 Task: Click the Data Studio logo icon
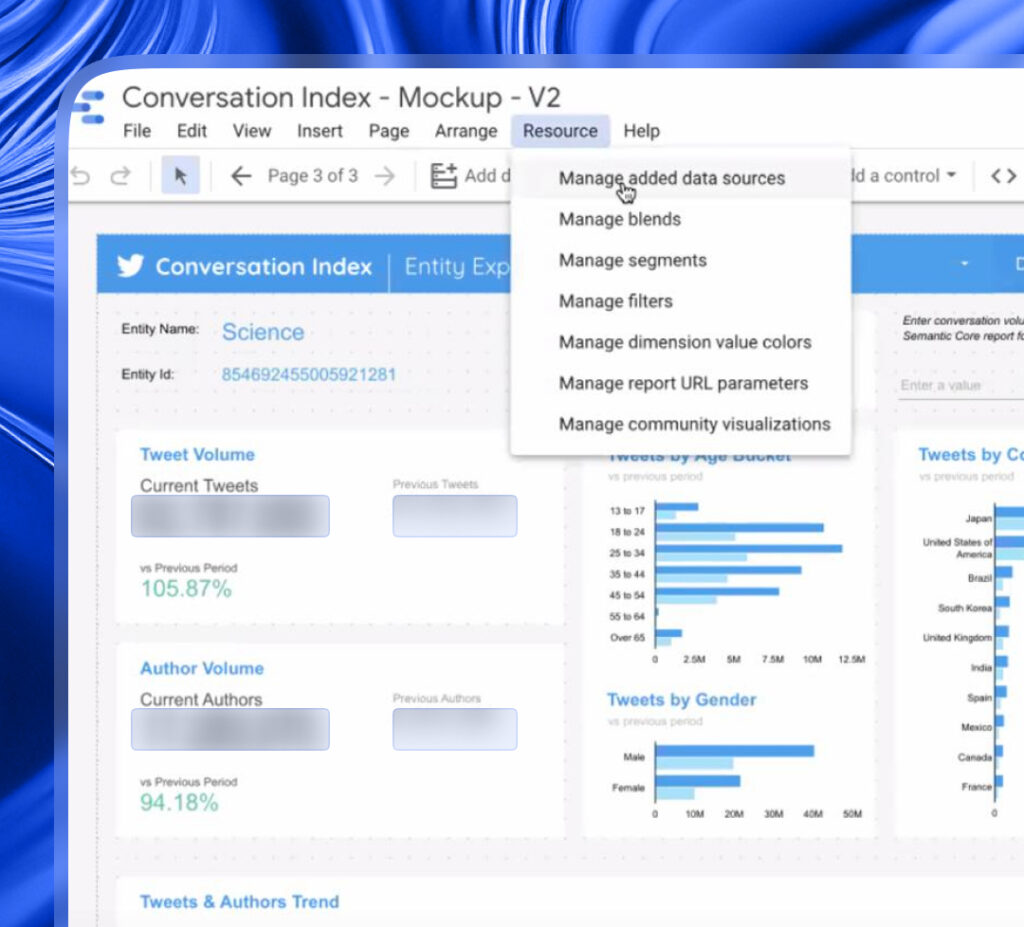(88, 107)
